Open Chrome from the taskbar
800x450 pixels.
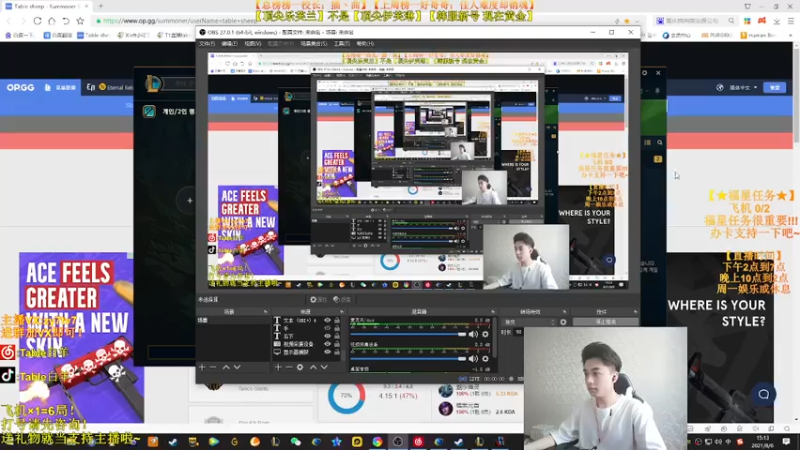coord(378,441)
